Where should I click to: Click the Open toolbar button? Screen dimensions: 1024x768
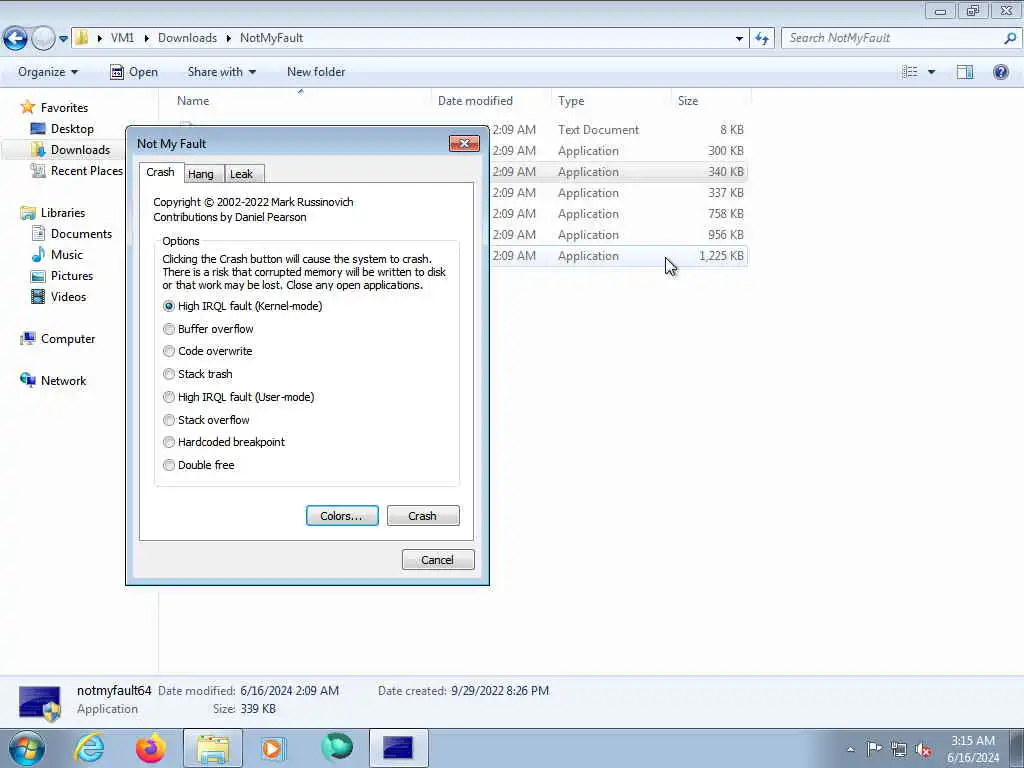click(134, 72)
